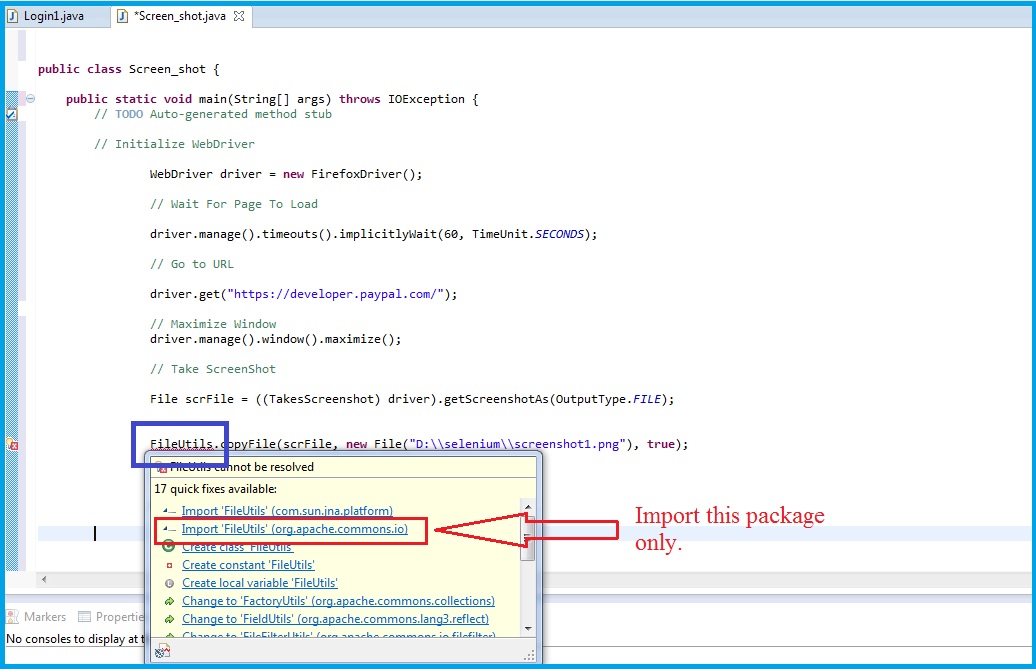
Task: Collapse the main method using fold toggle
Action: click(x=30, y=98)
